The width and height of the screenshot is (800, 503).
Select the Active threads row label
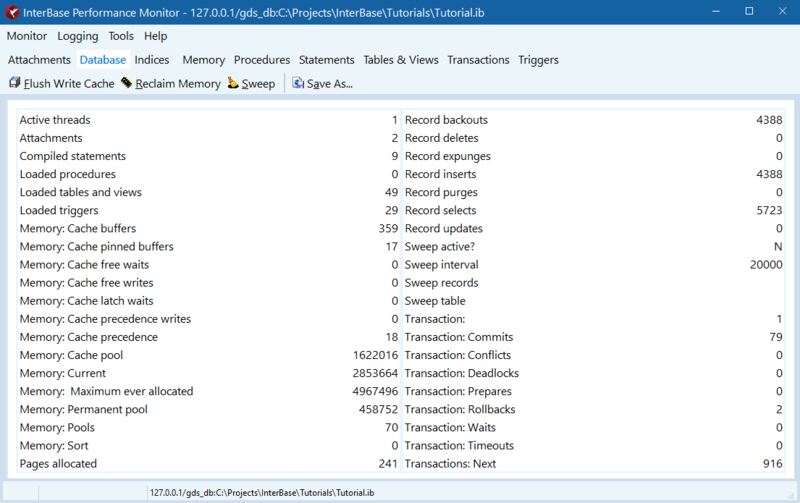point(55,120)
